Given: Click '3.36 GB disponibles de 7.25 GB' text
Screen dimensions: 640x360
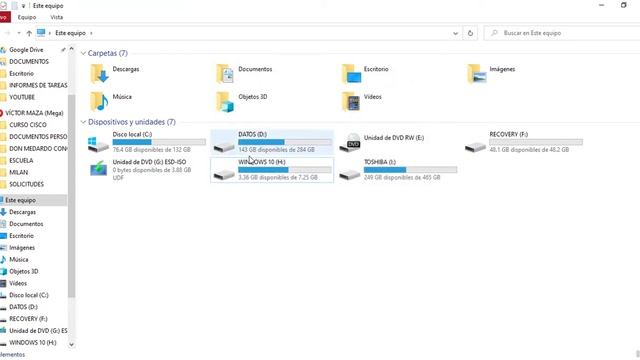Looking at the screenshot, I should [x=278, y=178].
